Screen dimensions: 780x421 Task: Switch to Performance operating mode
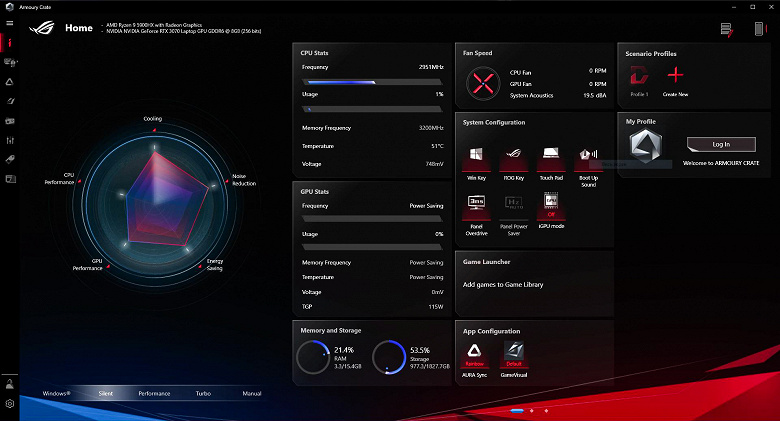[x=154, y=394]
